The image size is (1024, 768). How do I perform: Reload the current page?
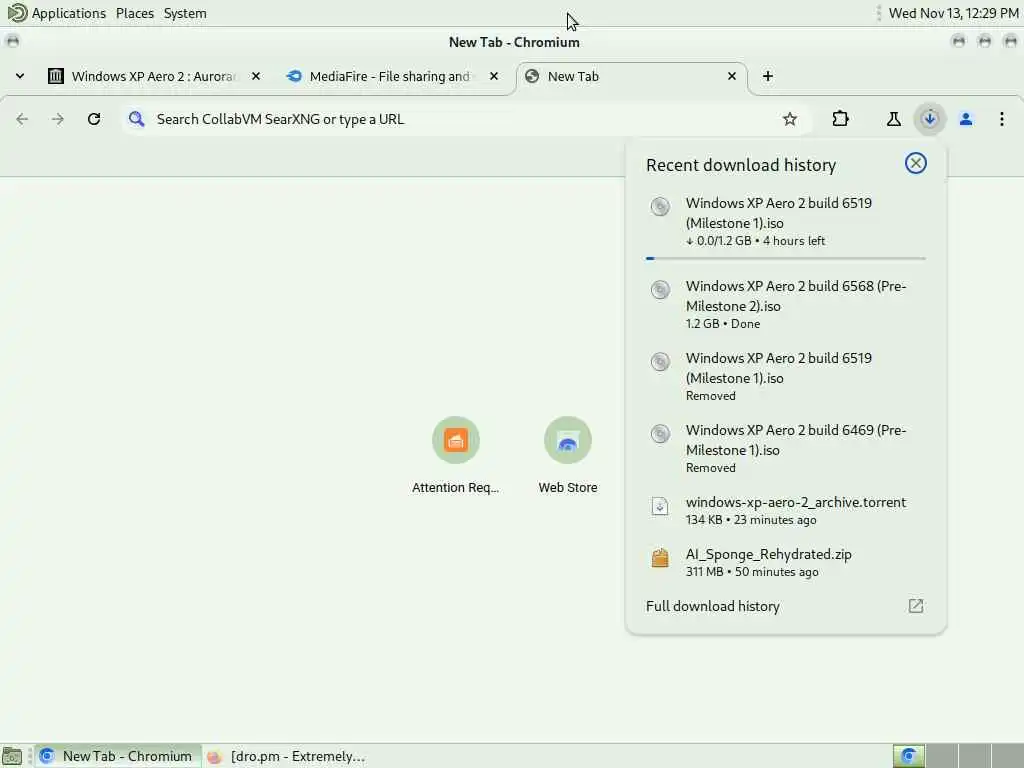pyautogui.click(x=94, y=119)
